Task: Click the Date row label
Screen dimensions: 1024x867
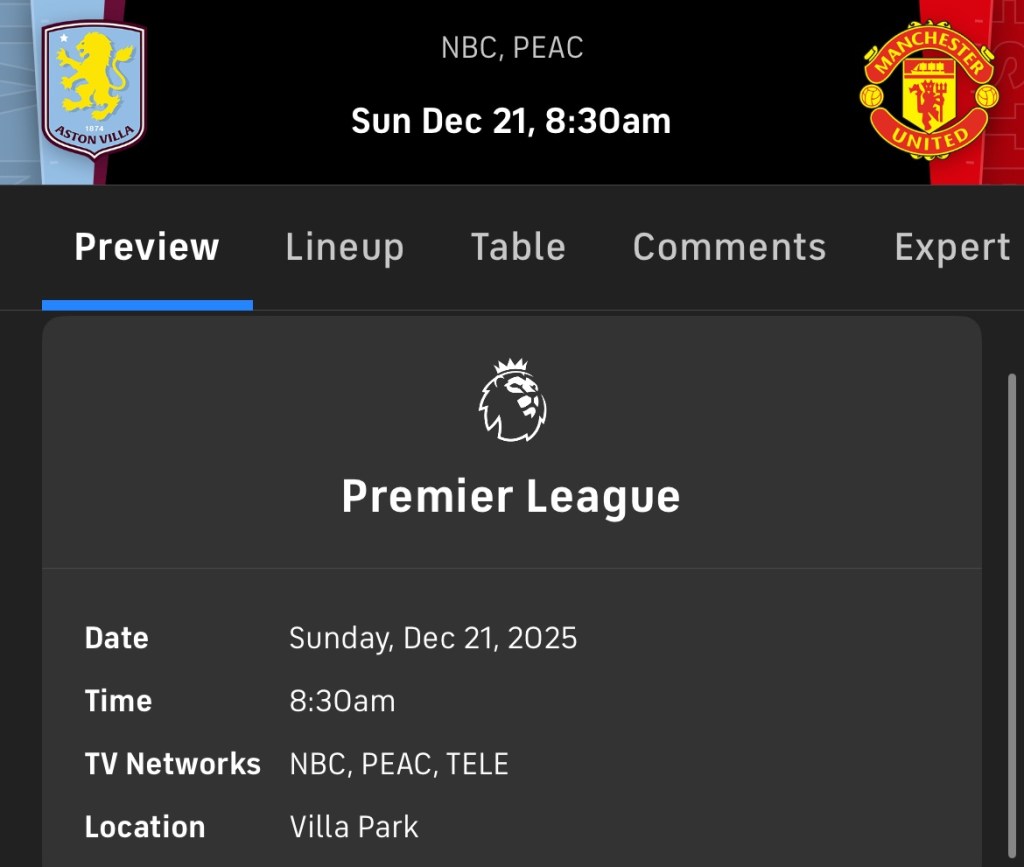Action: click(117, 638)
